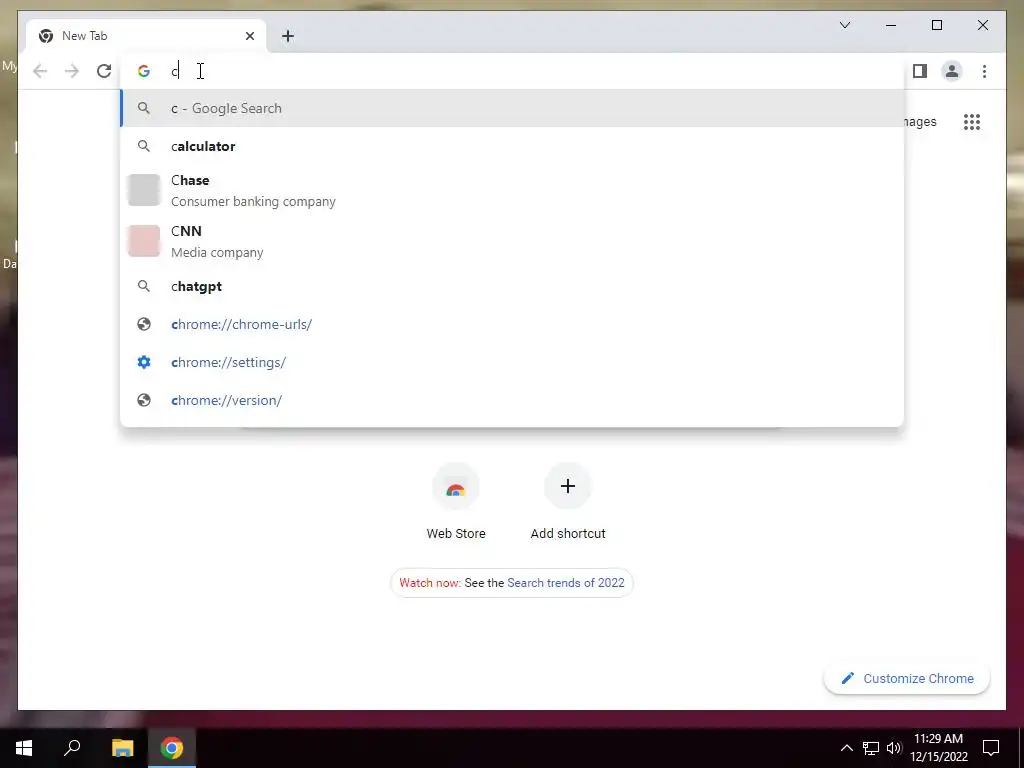Open chrome://settings/ suggestion

point(513,362)
